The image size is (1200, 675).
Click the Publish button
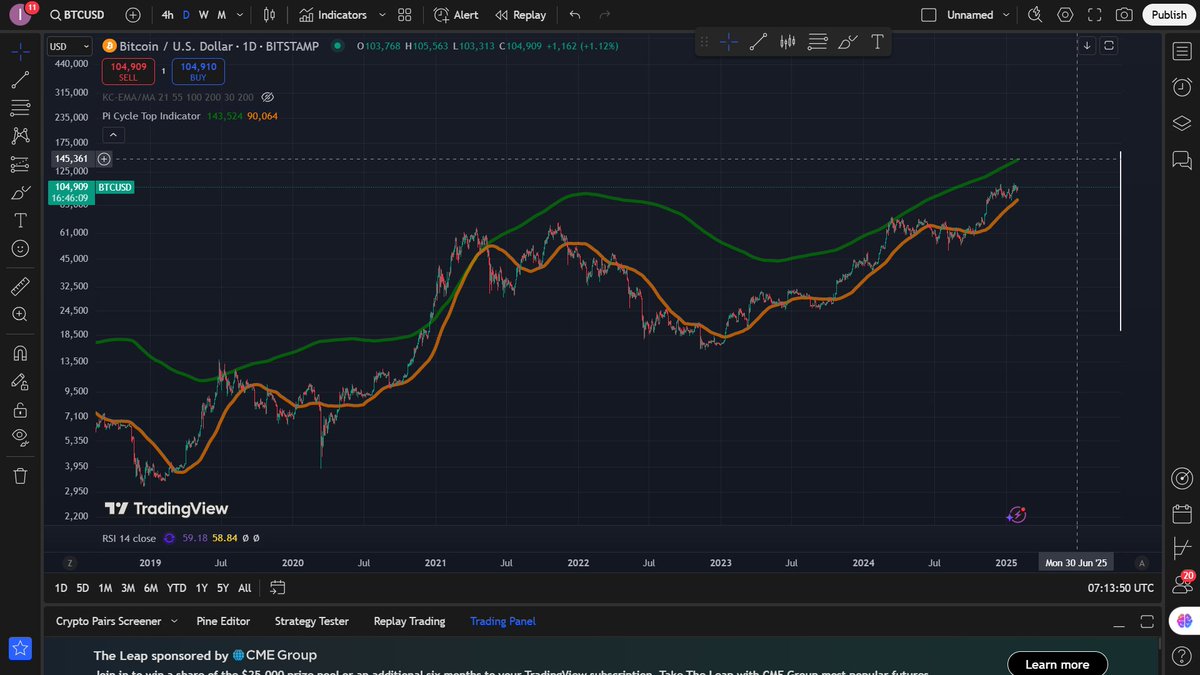click(1169, 15)
